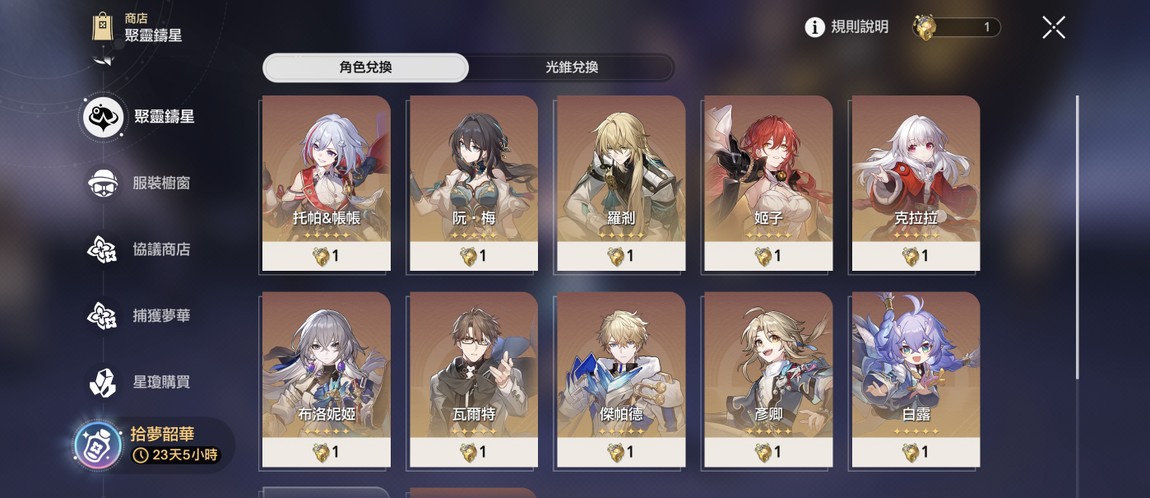Choose the 阮・梅 character card

click(x=474, y=183)
